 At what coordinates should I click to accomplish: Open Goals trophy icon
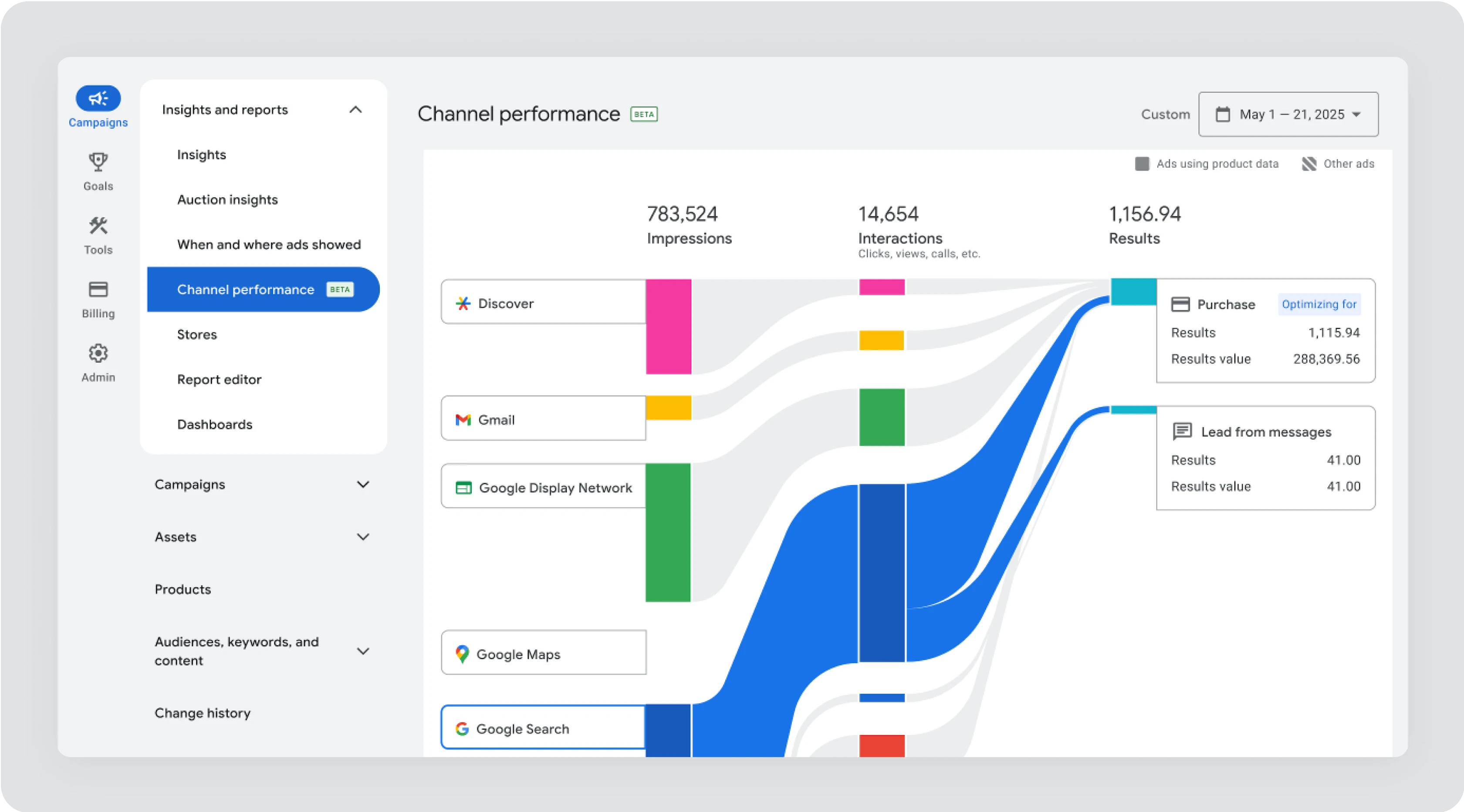click(98, 162)
